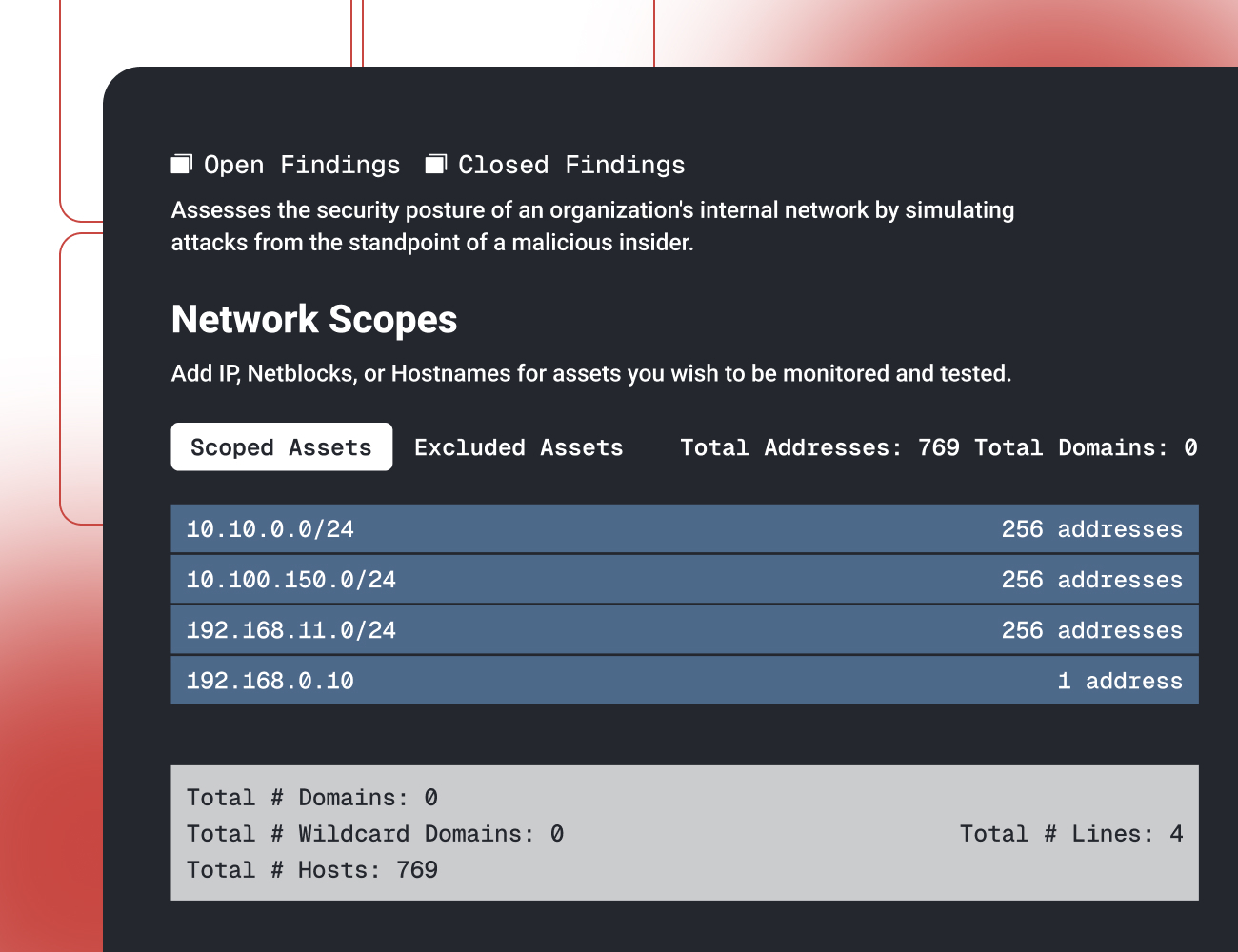Click 256 addresses count for 10.10.0.0/24

(1091, 529)
